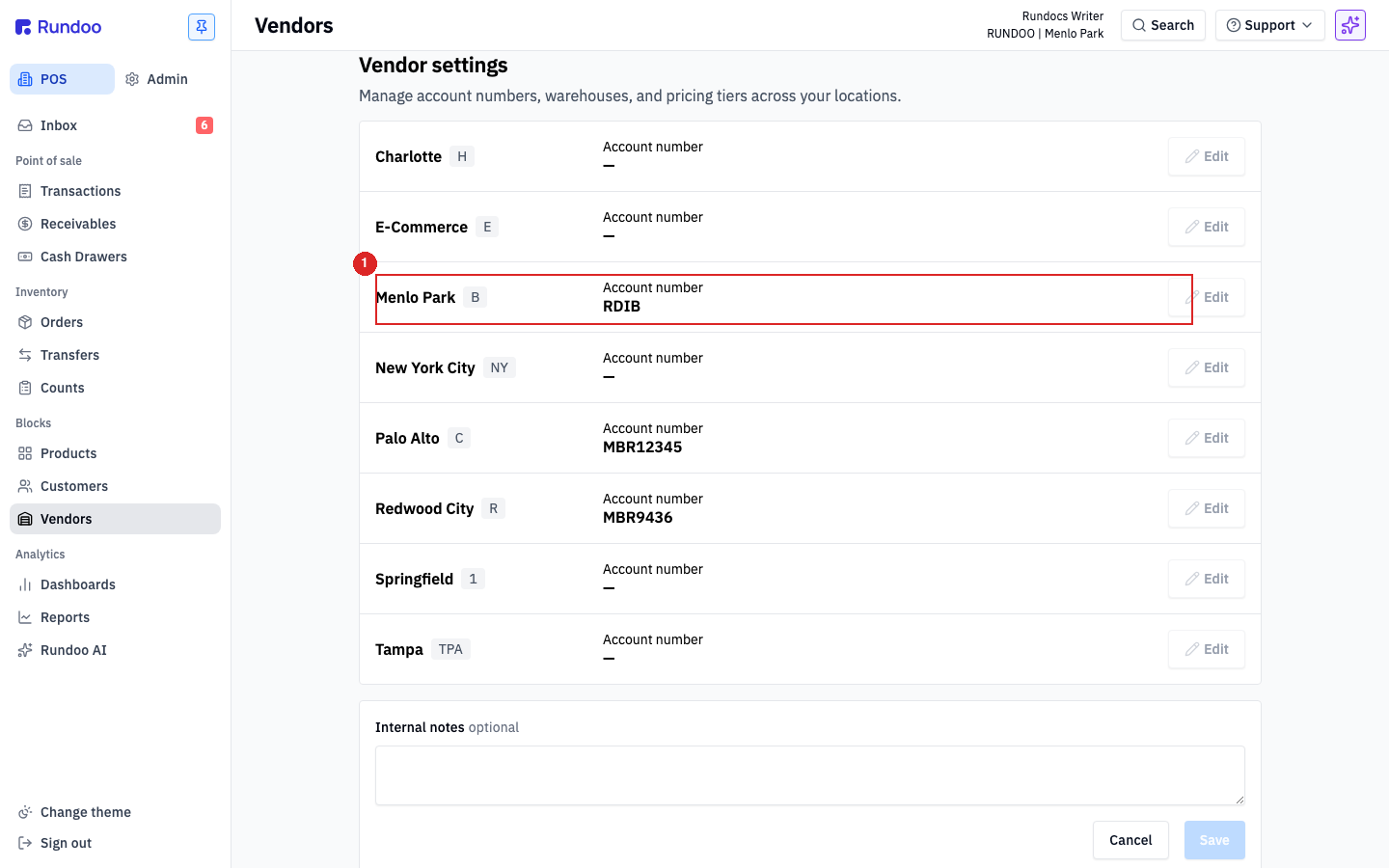
Task: Edit the Palo Alto account number
Action: tap(1207, 438)
